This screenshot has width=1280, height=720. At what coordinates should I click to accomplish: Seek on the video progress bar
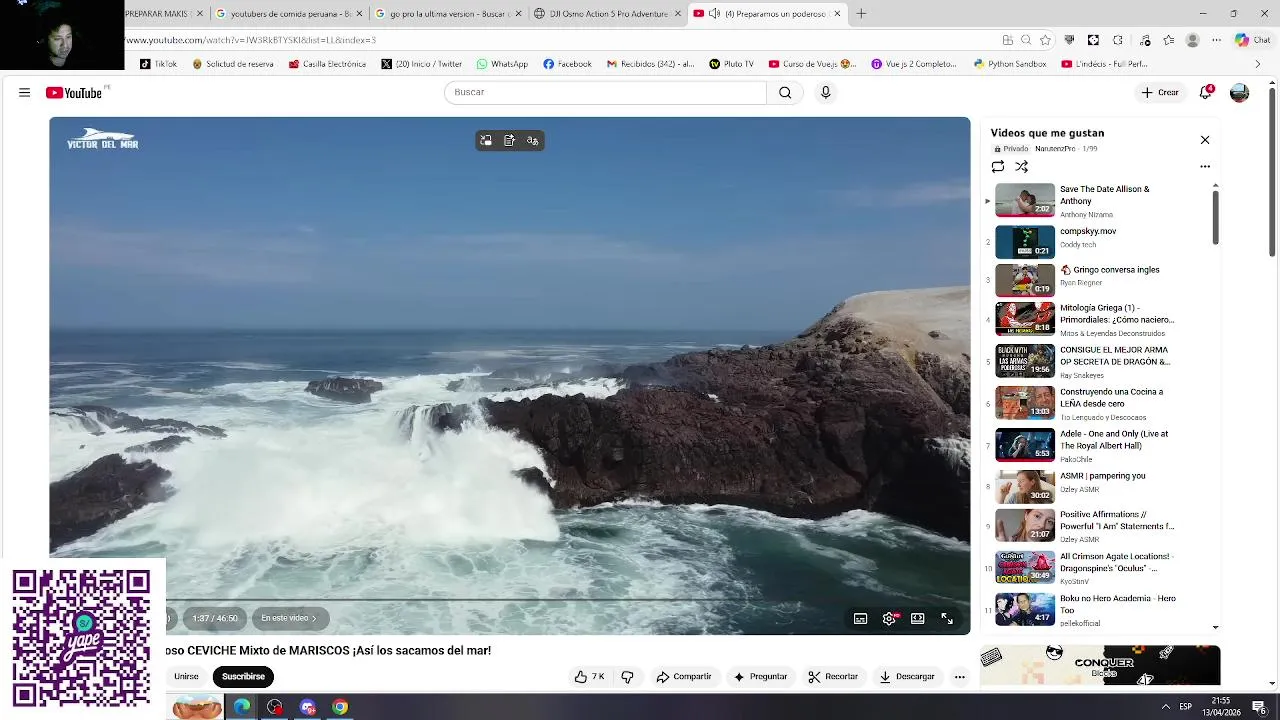coord(510,600)
